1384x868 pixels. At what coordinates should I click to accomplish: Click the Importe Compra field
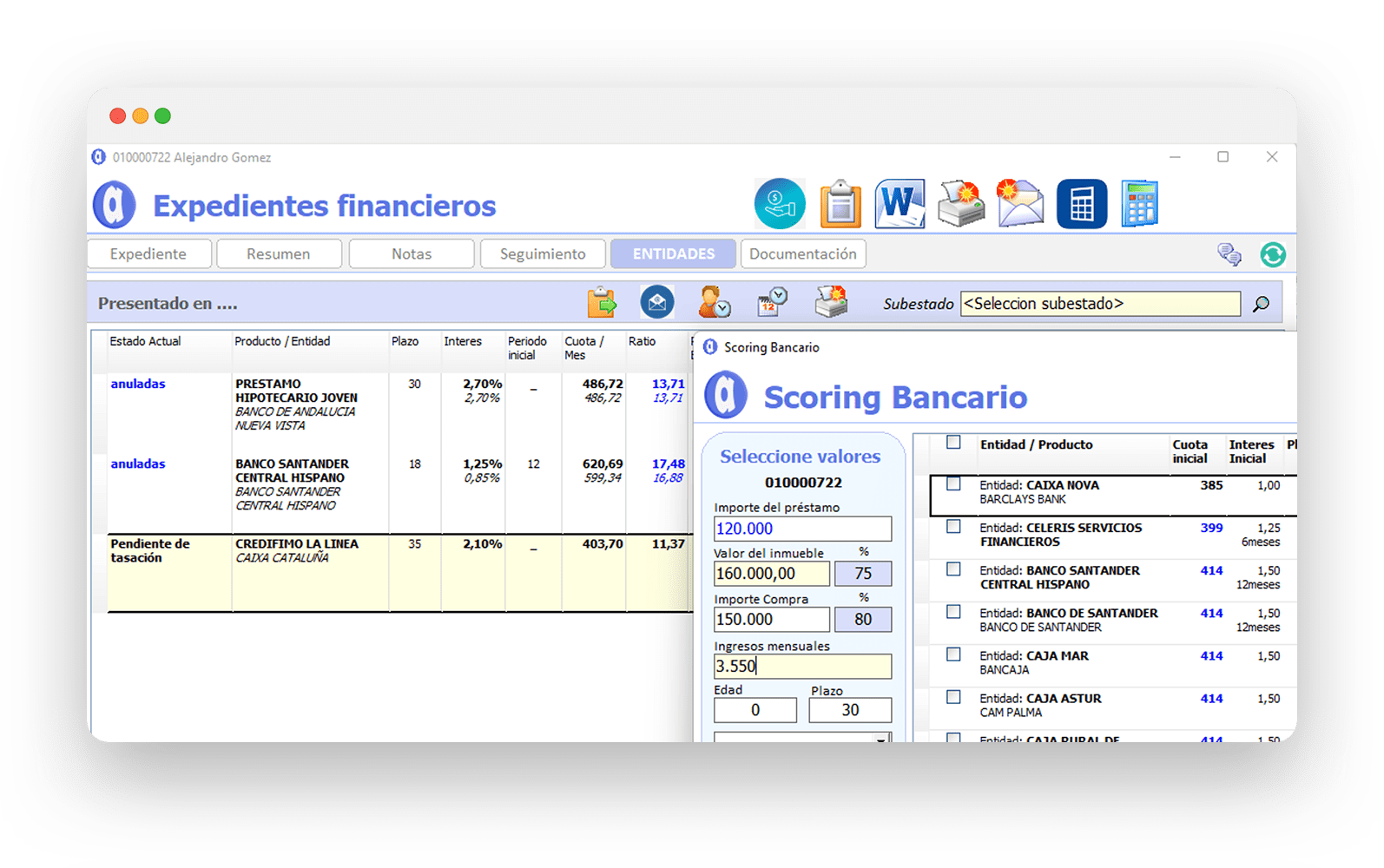[x=771, y=620]
